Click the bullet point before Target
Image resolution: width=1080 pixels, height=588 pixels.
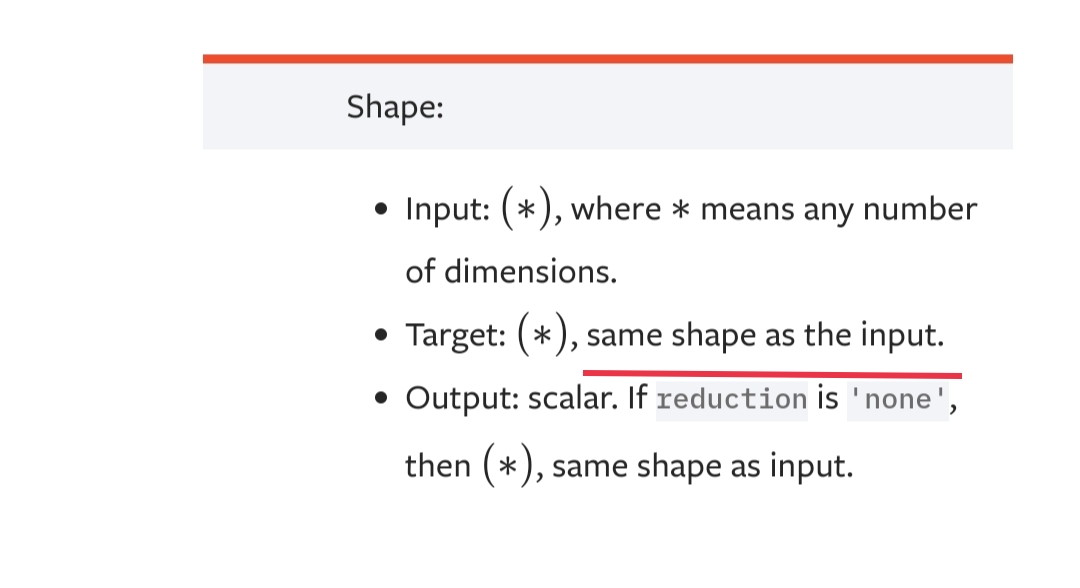[380, 337]
